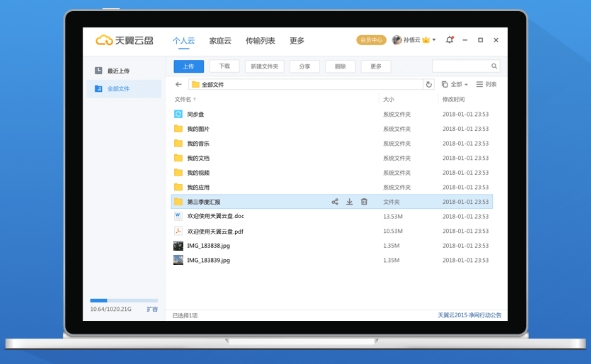Image resolution: width=591 pixels, height=364 pixels.
Task: Open the 天翼云2015-净网行动公告 link
Action: tap(469, 315)
